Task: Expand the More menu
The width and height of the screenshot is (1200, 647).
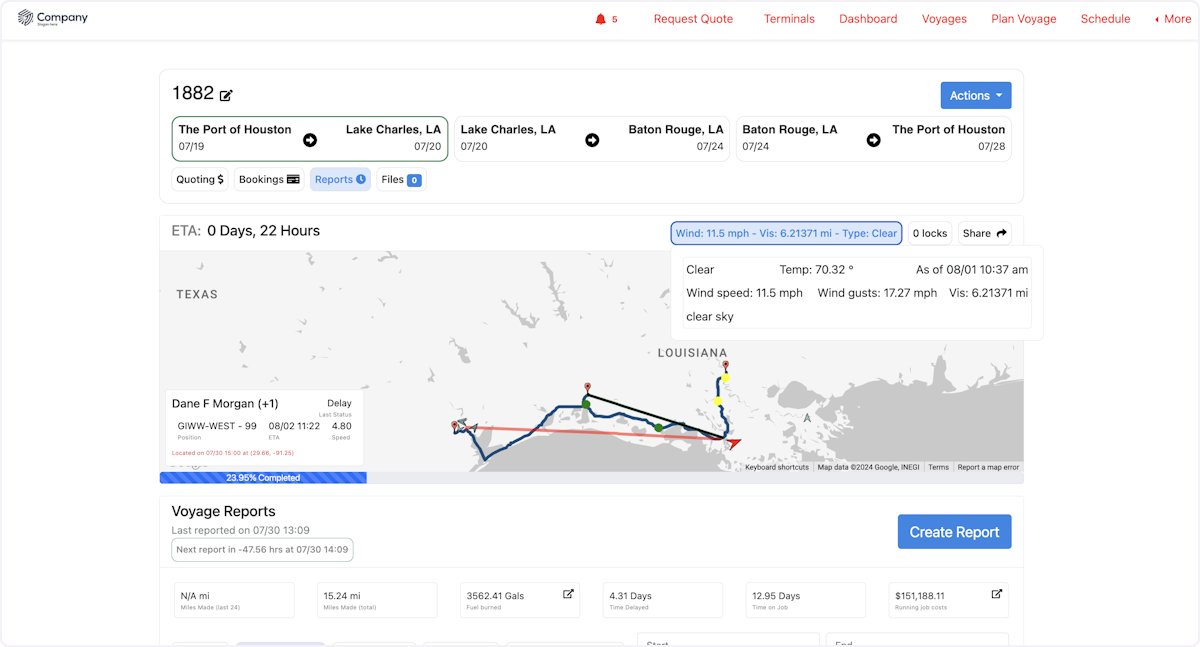Action: [1173, 19]
